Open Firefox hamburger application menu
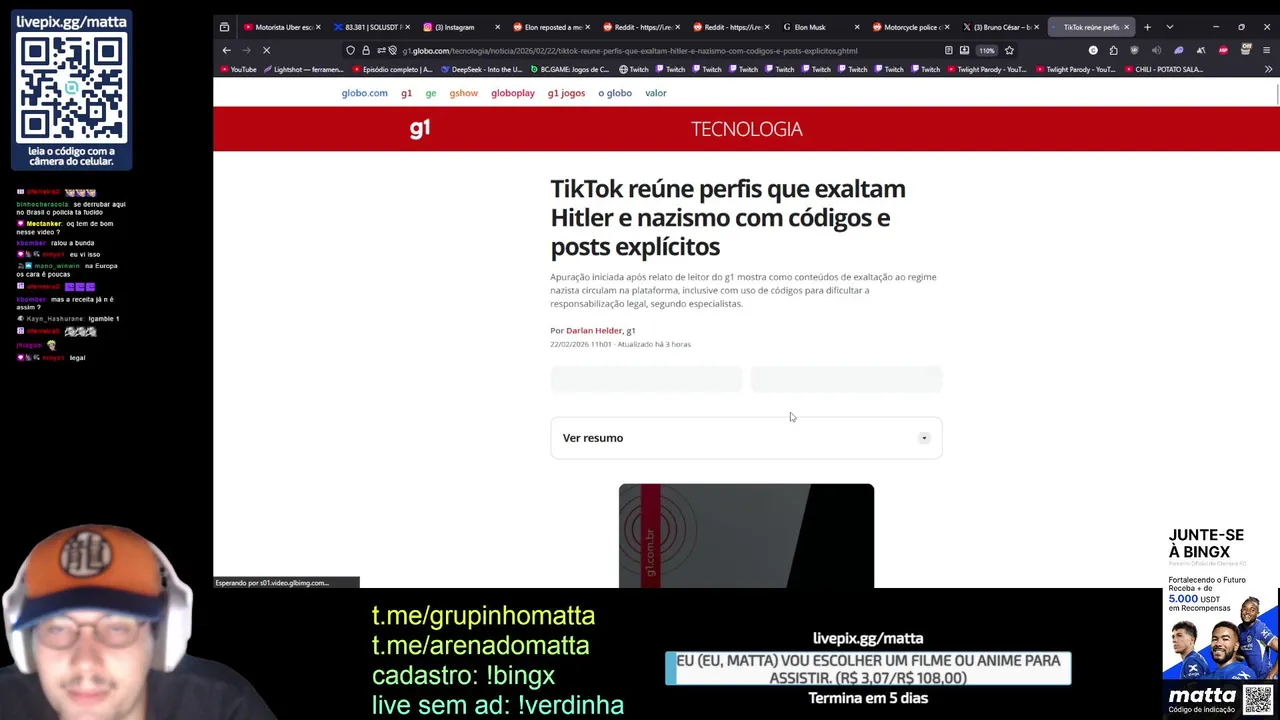Viewport: 1280px width, 720px height. [x=1267, y=50]
